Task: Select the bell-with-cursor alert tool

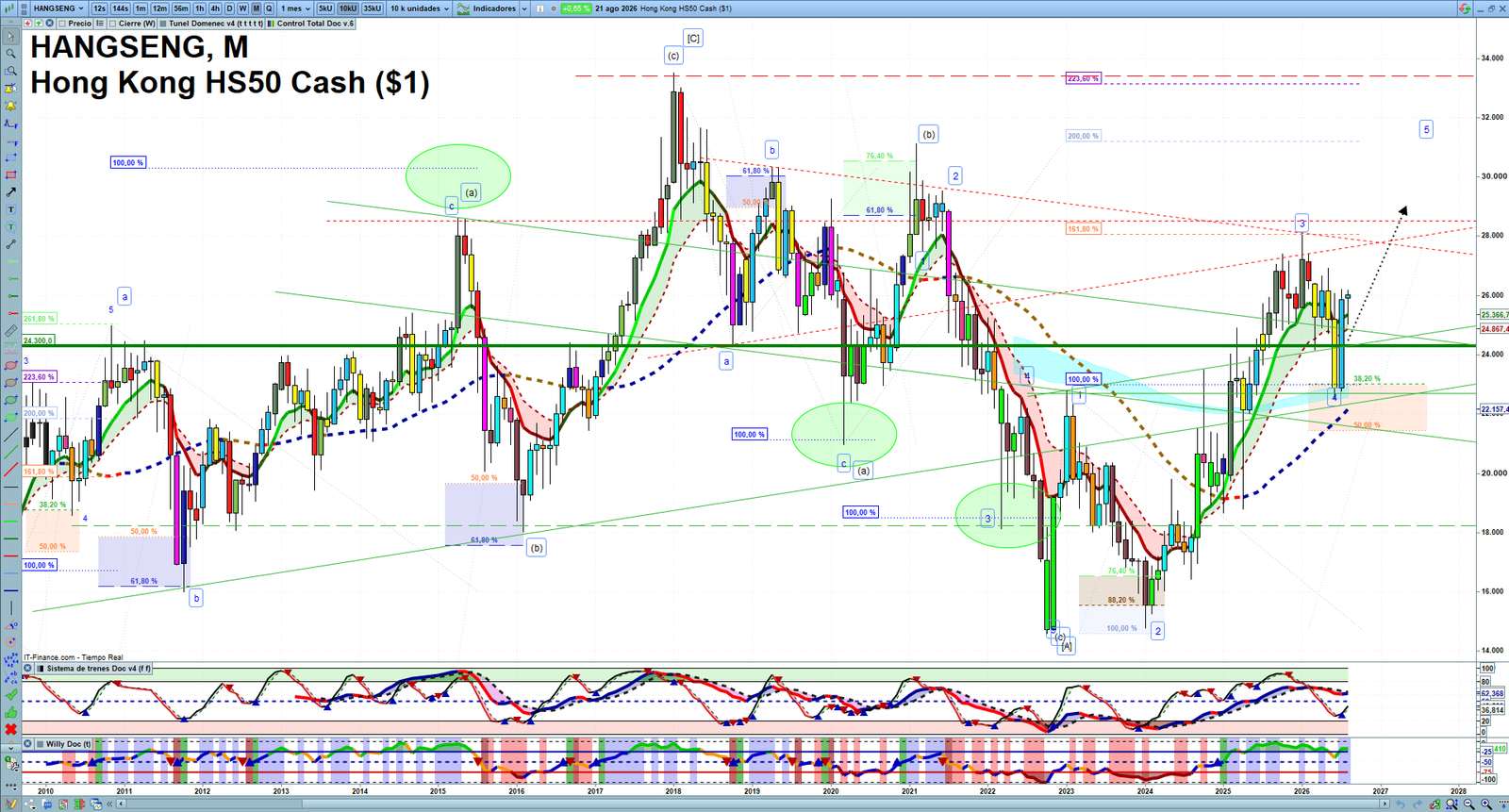Action: pos(10,89)
